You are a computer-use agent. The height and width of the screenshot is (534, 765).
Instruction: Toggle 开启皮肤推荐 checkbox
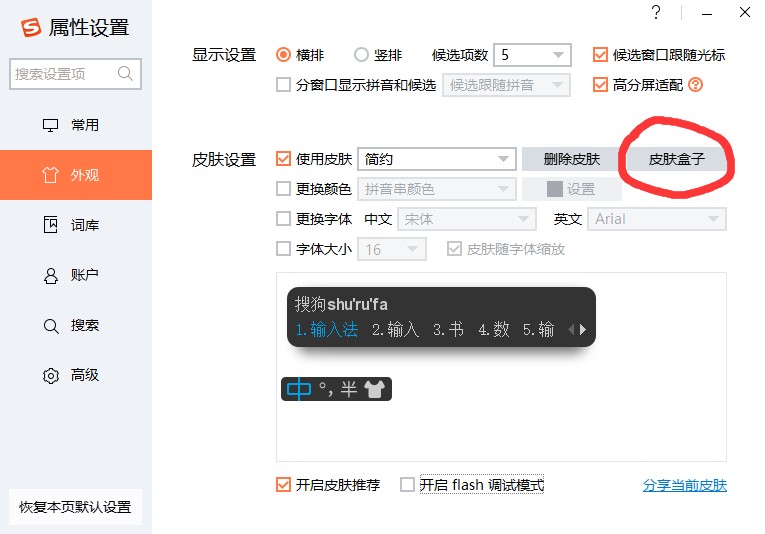point(283,484)
